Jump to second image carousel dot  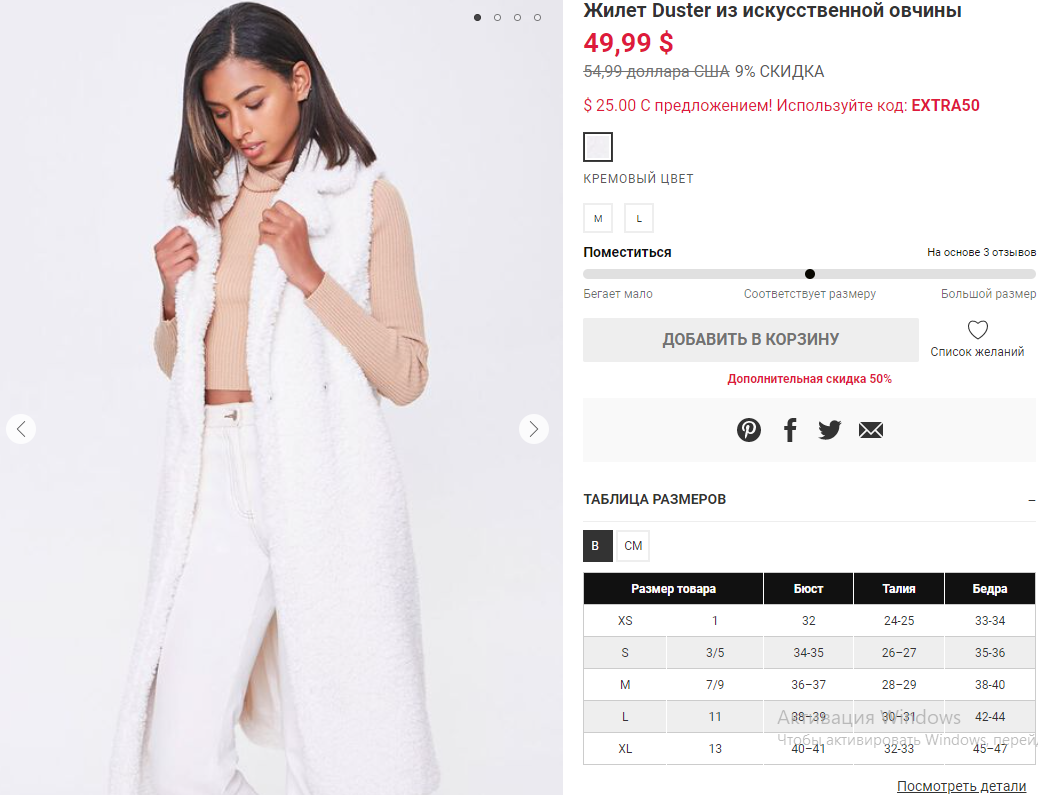497,17
